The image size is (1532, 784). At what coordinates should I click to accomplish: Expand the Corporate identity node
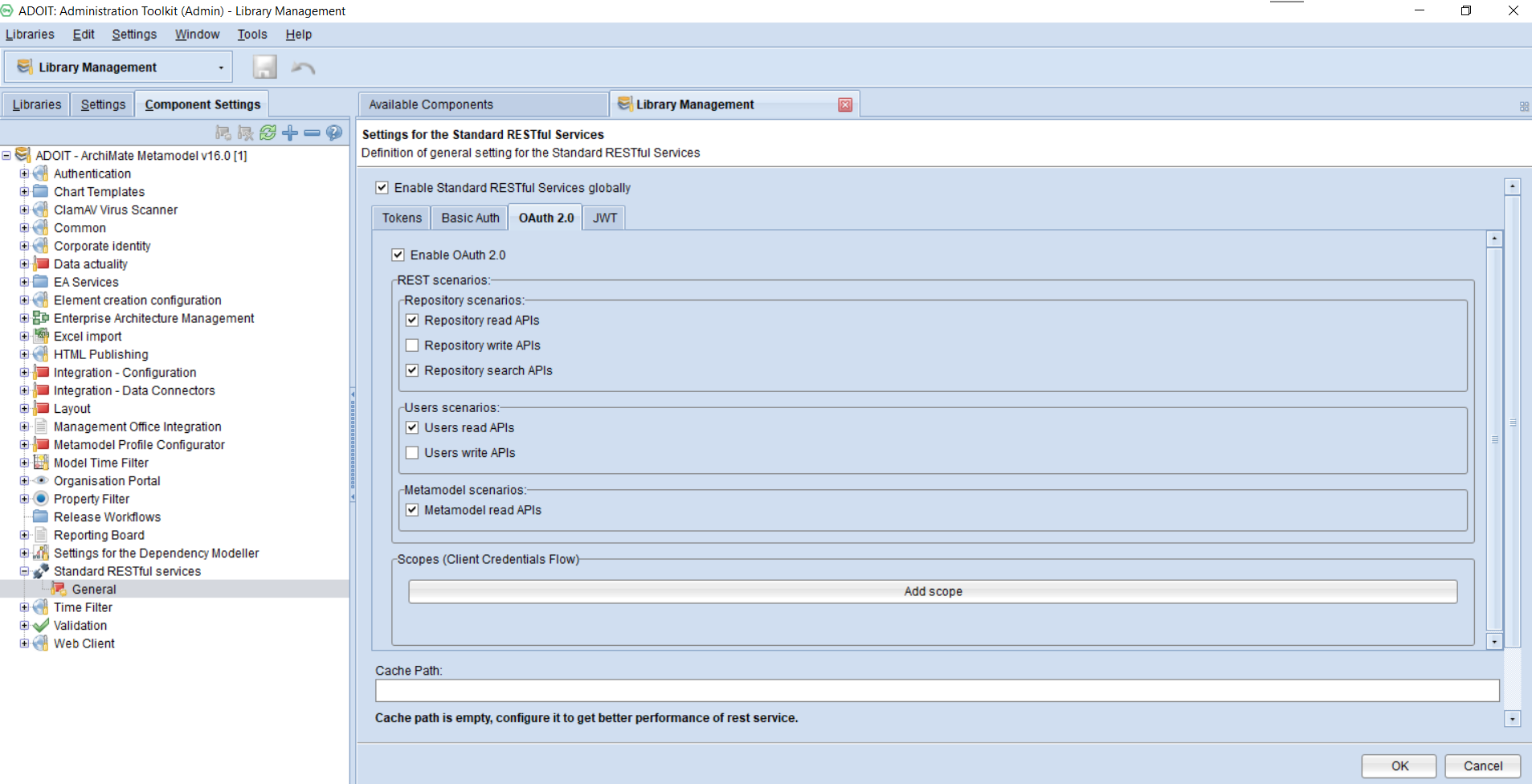(x=24, y=246)
